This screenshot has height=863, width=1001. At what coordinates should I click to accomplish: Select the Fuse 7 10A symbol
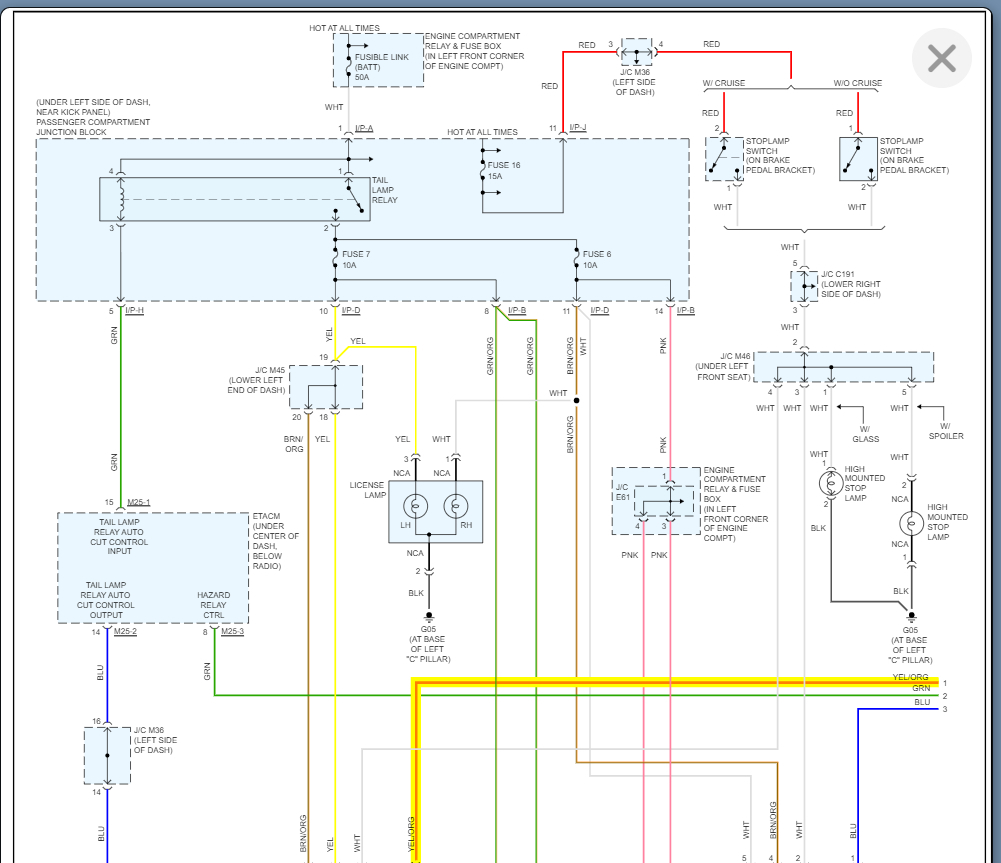[x=335, y=260]
